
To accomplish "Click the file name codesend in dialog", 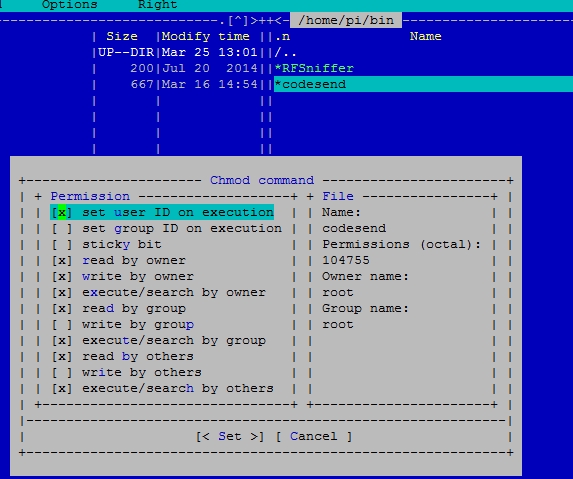I will click(354, 228).
